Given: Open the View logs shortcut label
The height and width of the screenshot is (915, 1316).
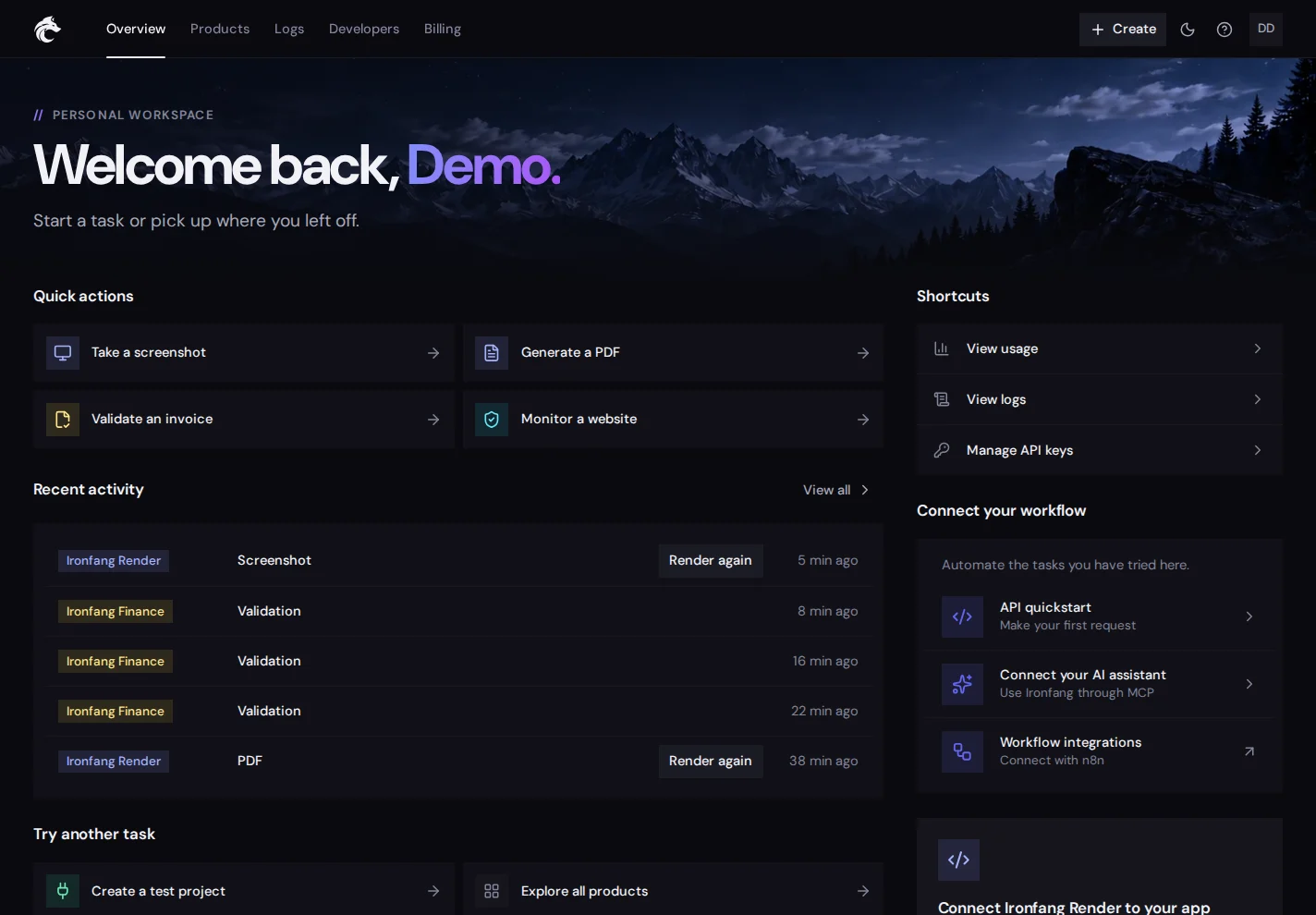Looking at the screenshot, I should (x=996, y=399).
